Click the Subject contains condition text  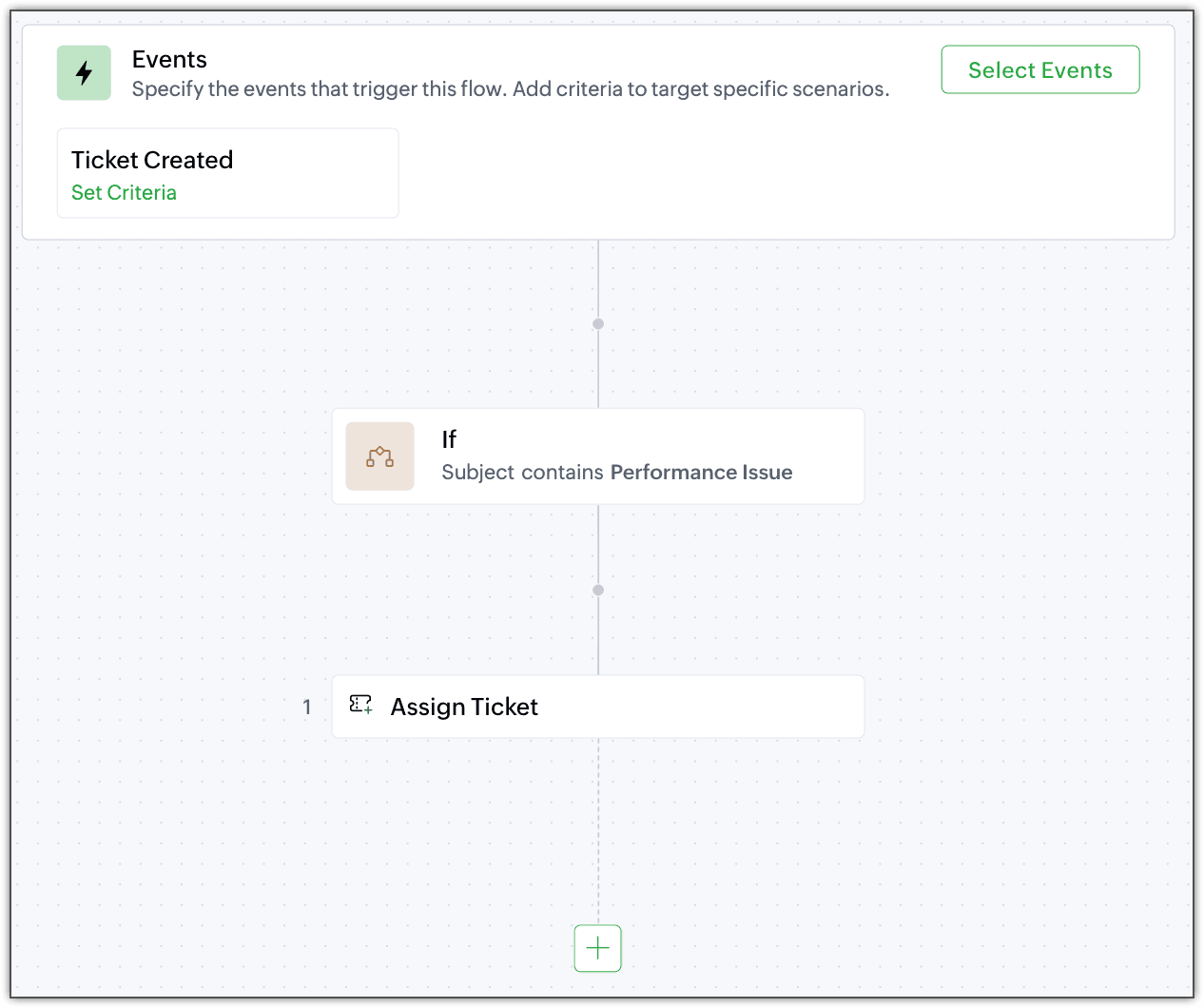(x=522, y=473)
